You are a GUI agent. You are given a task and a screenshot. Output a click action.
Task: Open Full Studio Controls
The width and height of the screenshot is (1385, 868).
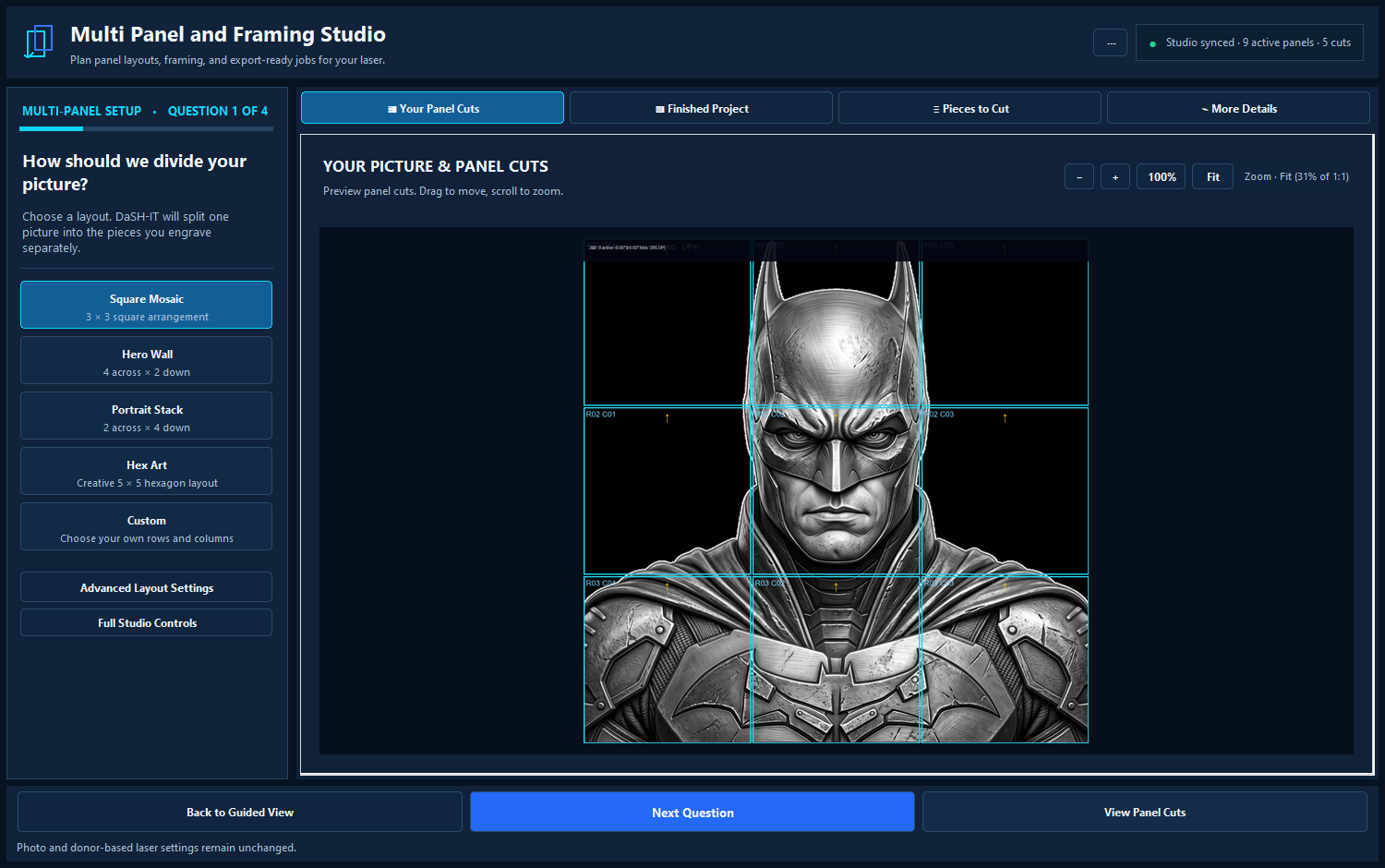(x=146, y=622)
